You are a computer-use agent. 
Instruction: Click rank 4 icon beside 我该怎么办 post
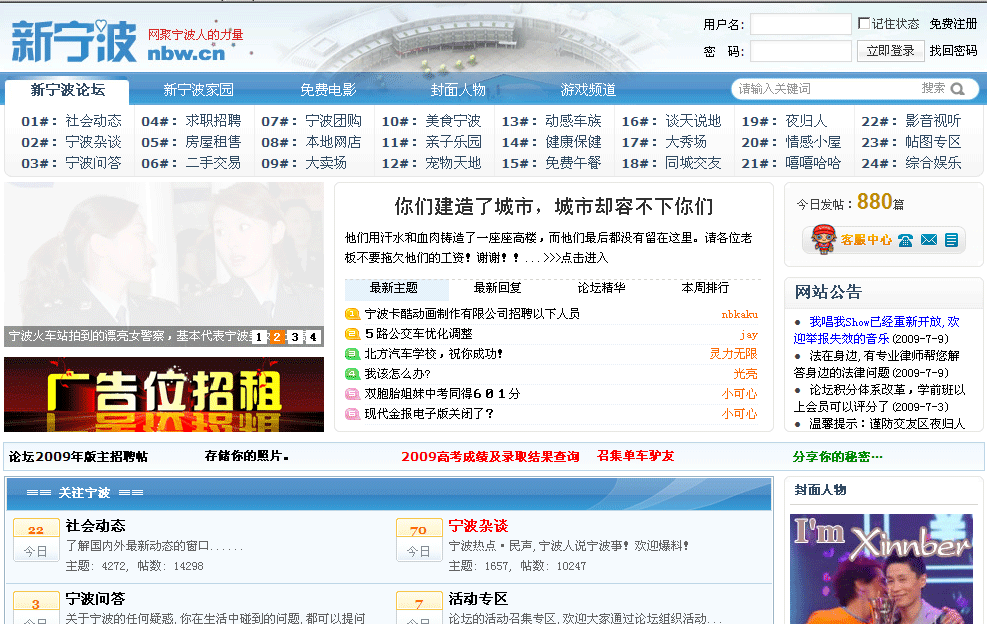[x=352, y=374]
